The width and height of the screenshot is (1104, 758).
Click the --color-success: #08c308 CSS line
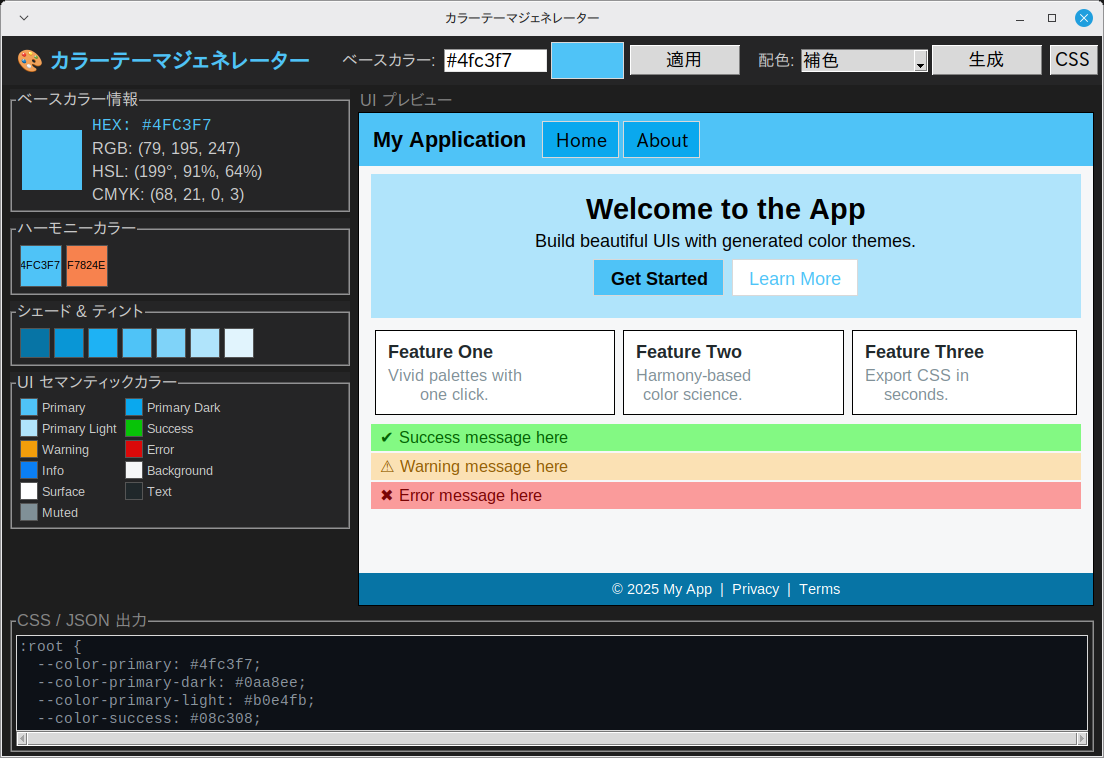click(149, 719)
